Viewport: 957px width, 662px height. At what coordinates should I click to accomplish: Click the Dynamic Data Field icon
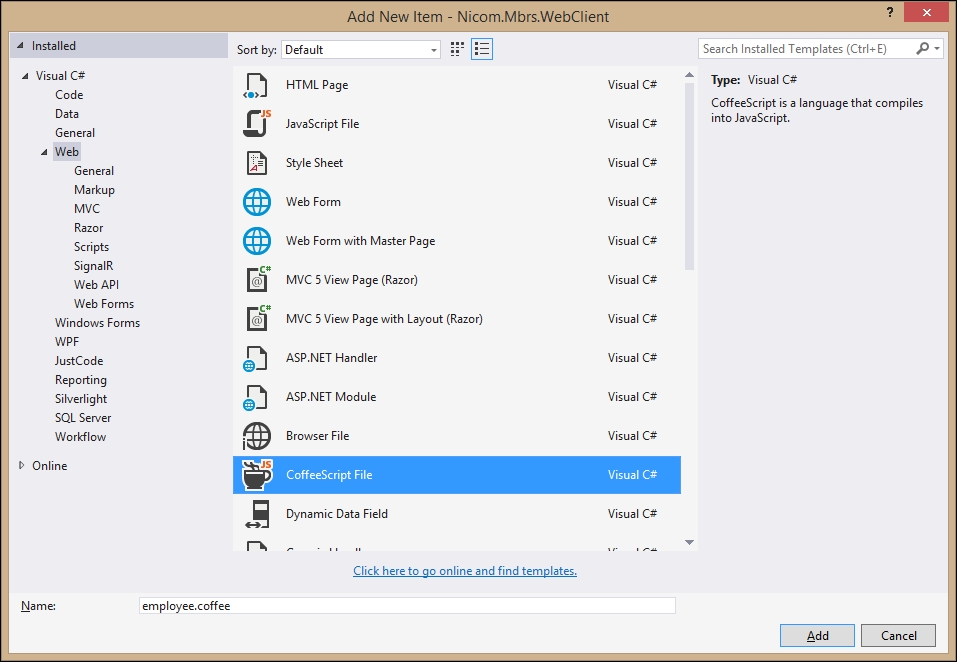tap(257, 514)
